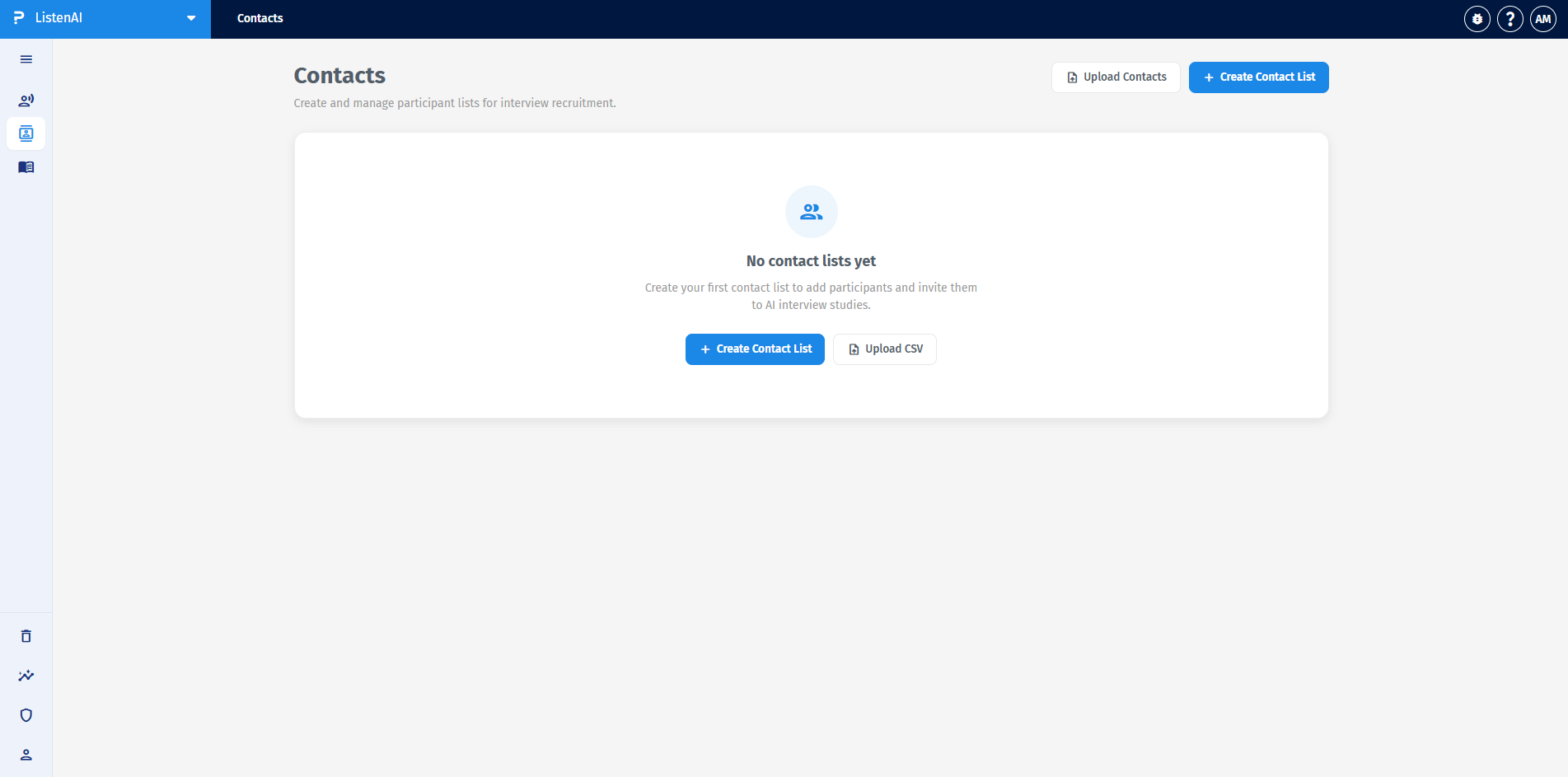The image size is (1568, 777).
Task: Click the center Create Contact List button
Action: click(x=755, y=349)
